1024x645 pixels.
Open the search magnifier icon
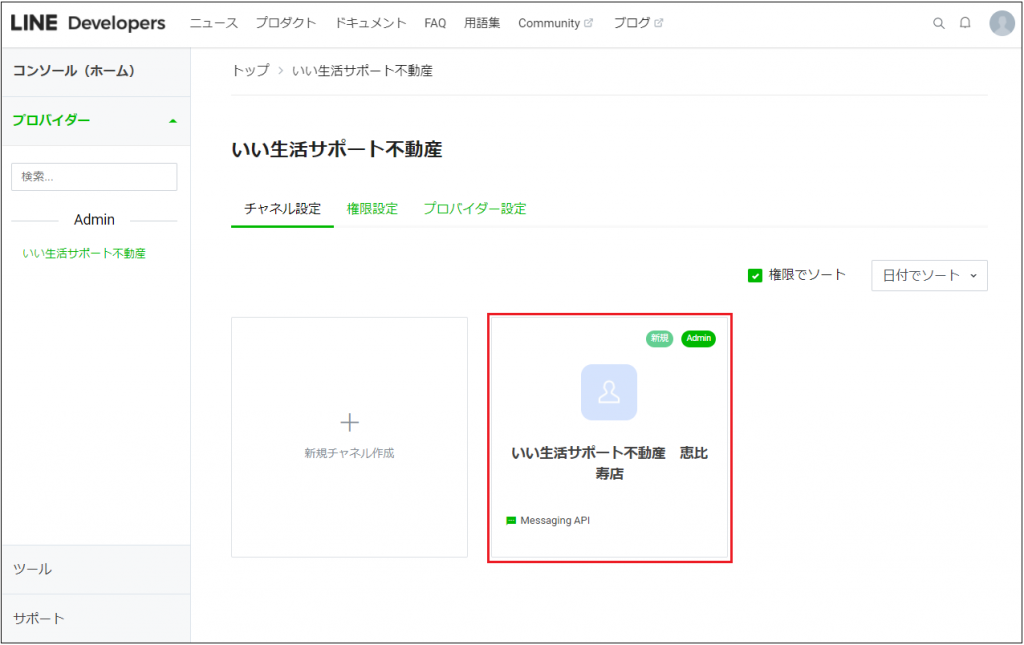point(938,24)
